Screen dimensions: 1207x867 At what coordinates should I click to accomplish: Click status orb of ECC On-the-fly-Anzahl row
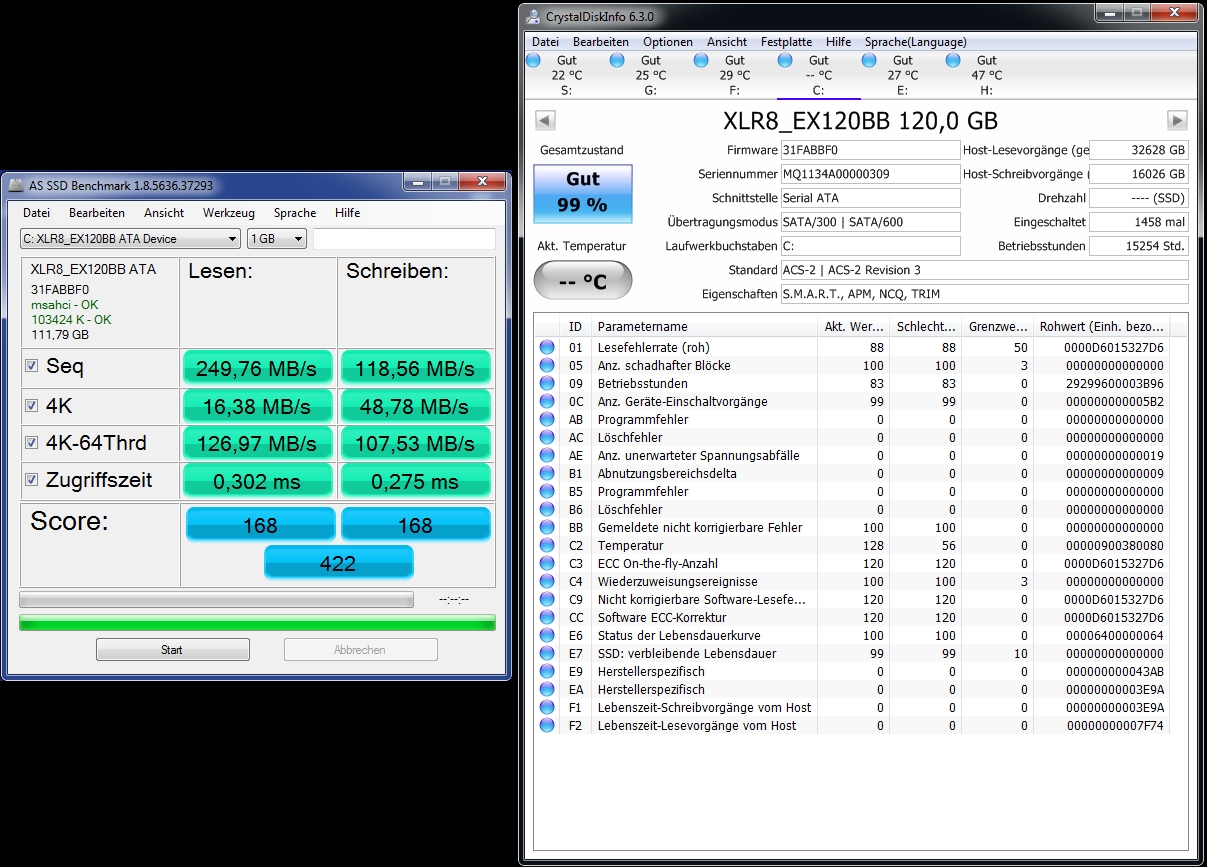[547, 563]
